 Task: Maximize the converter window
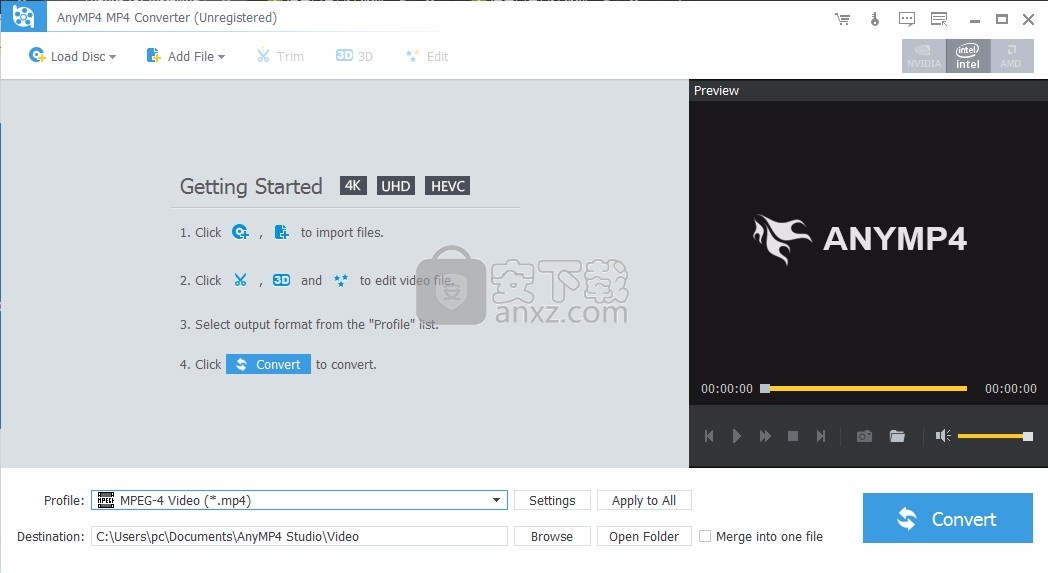[1002, 19]
